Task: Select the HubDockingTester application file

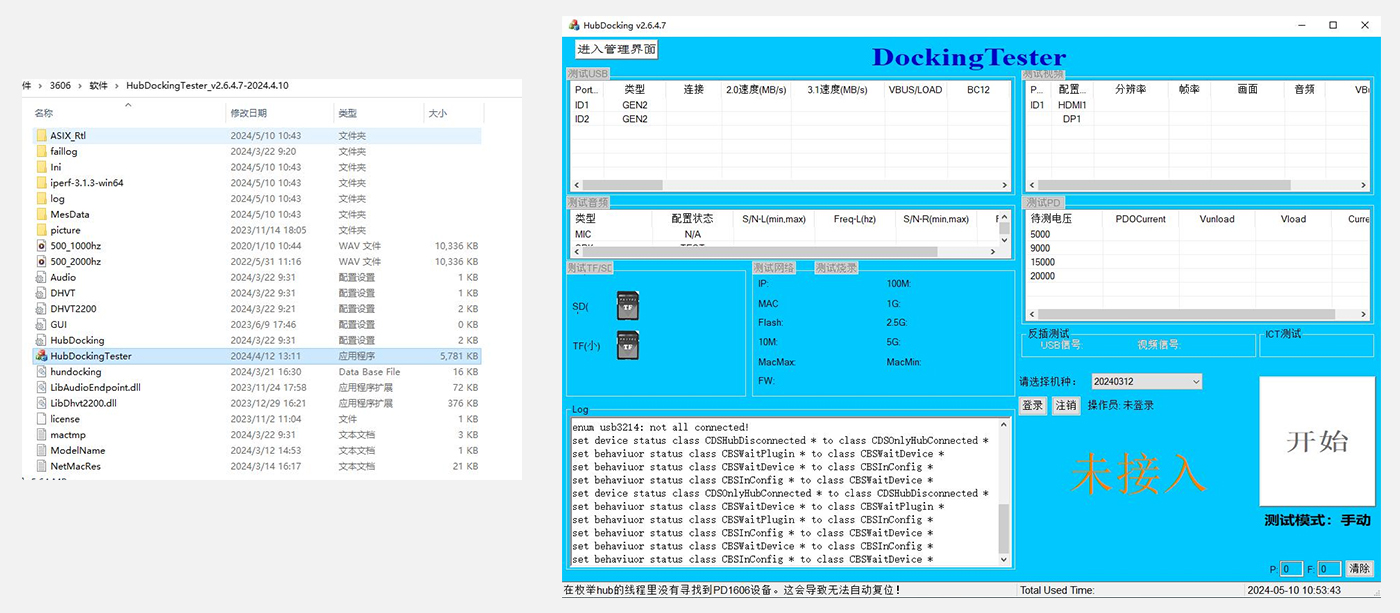Action: point(91,356)
